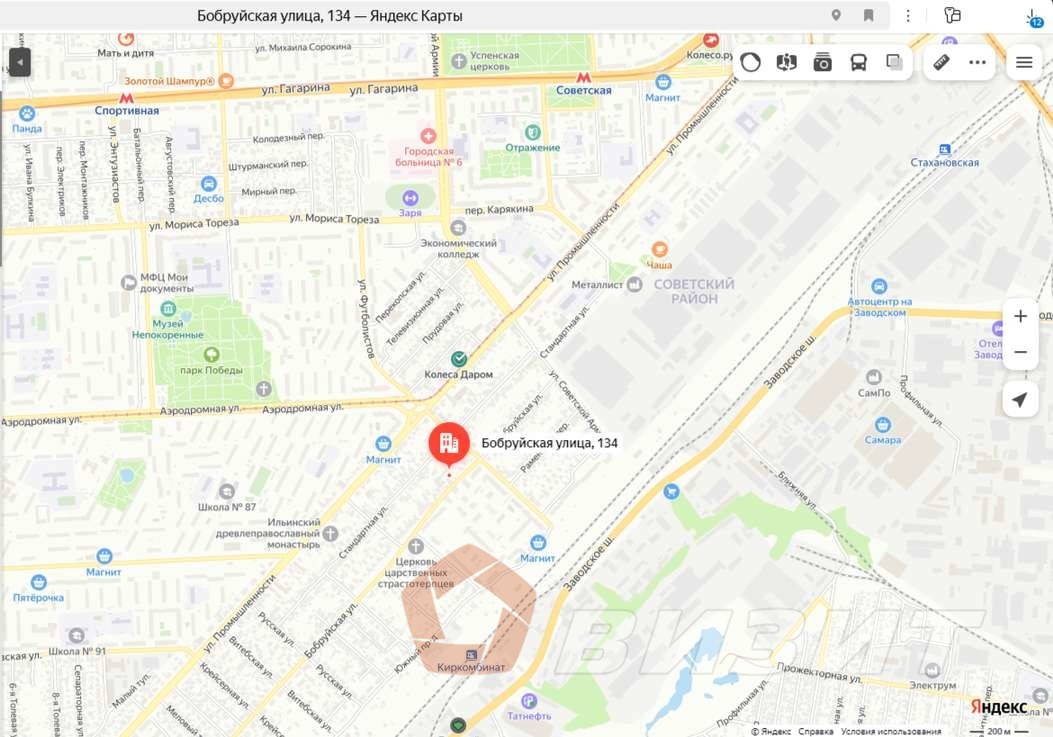Open the browser downloads icon

pyautogui.click(x=1034, y=19)
